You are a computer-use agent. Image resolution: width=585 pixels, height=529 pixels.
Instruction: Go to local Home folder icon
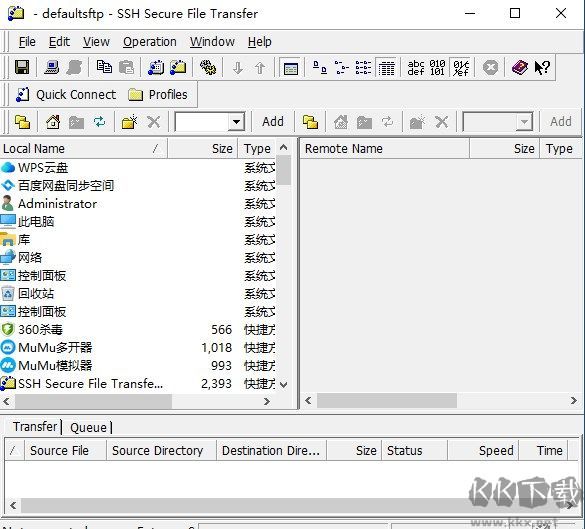point(53,122)
